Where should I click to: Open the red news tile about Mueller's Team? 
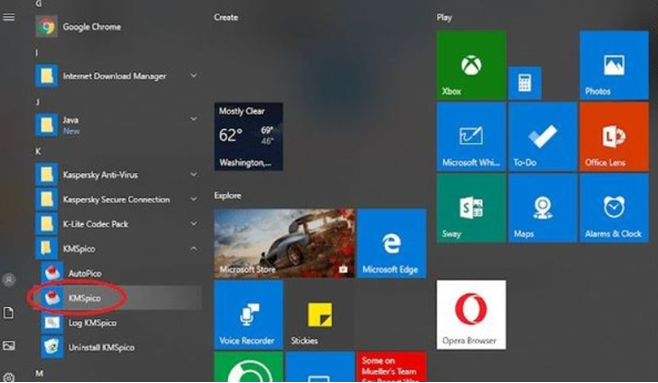point(392,367)
